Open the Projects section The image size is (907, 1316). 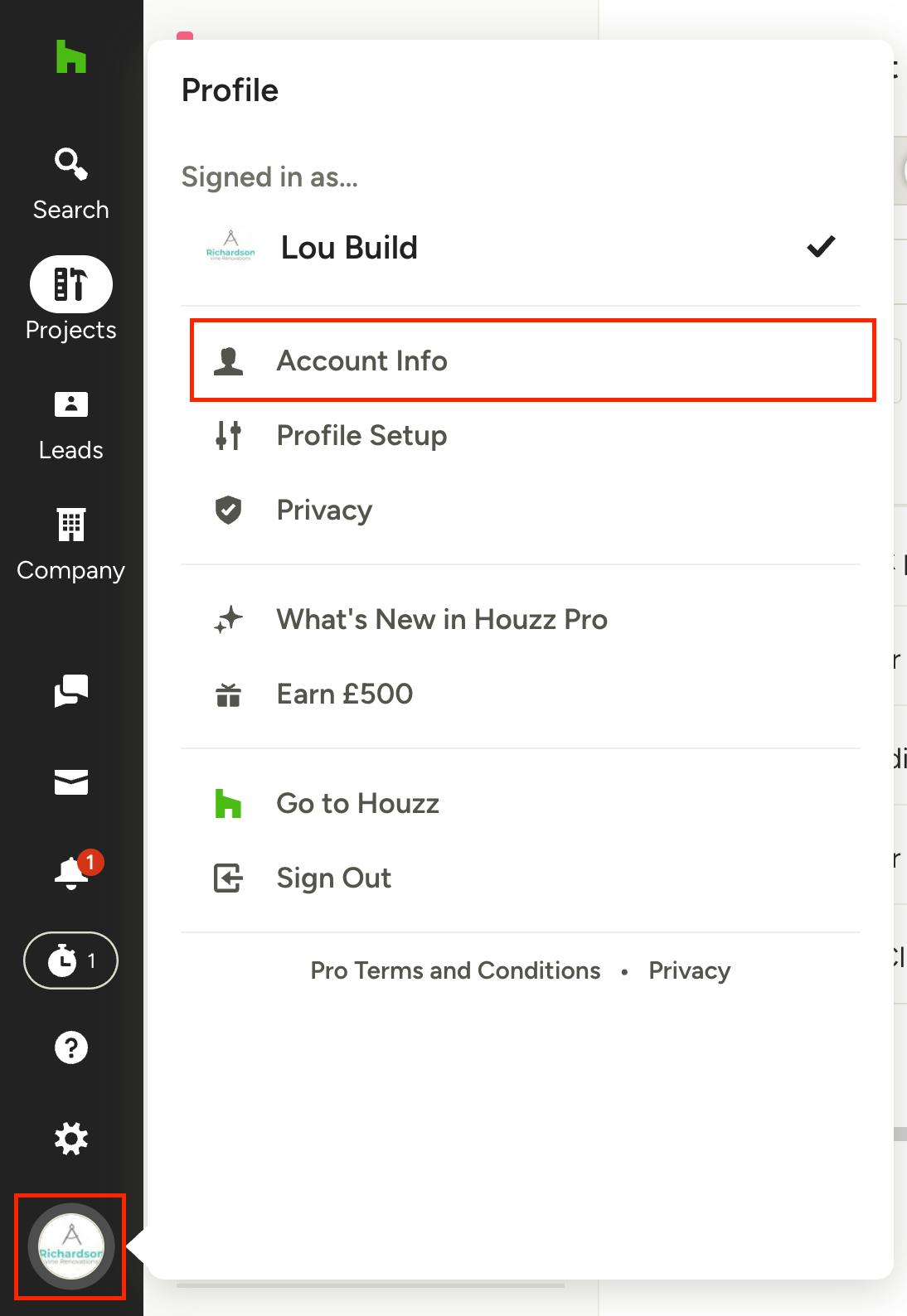[x=71, y=299]
